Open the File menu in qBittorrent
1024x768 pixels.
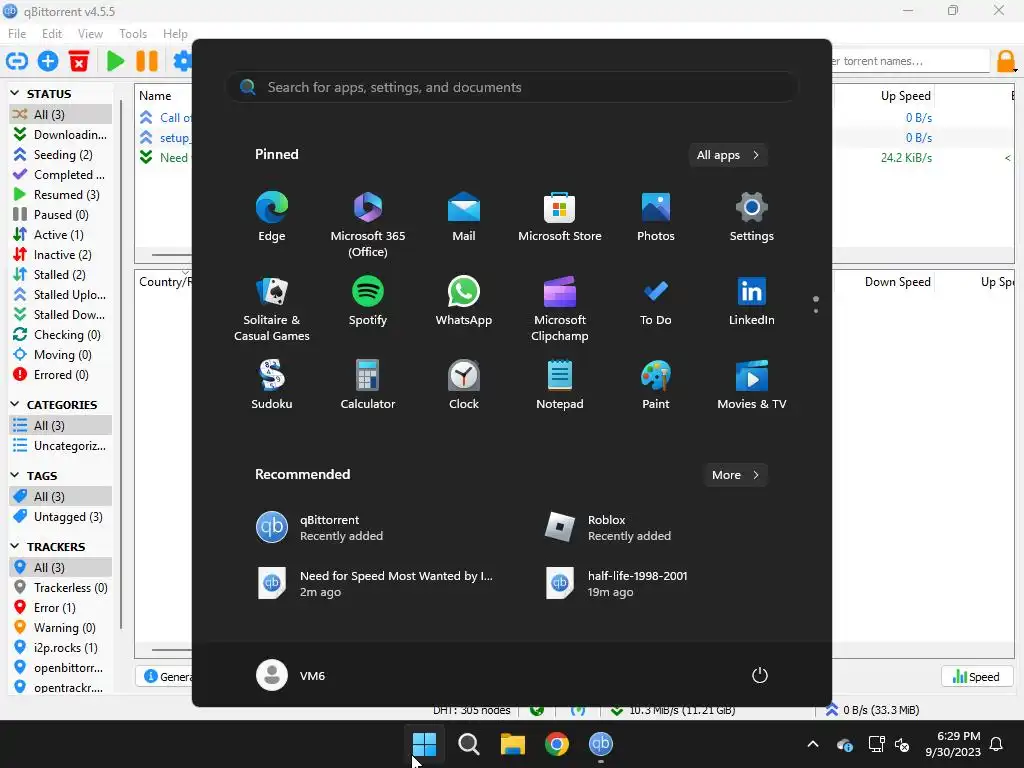[17, 33]
